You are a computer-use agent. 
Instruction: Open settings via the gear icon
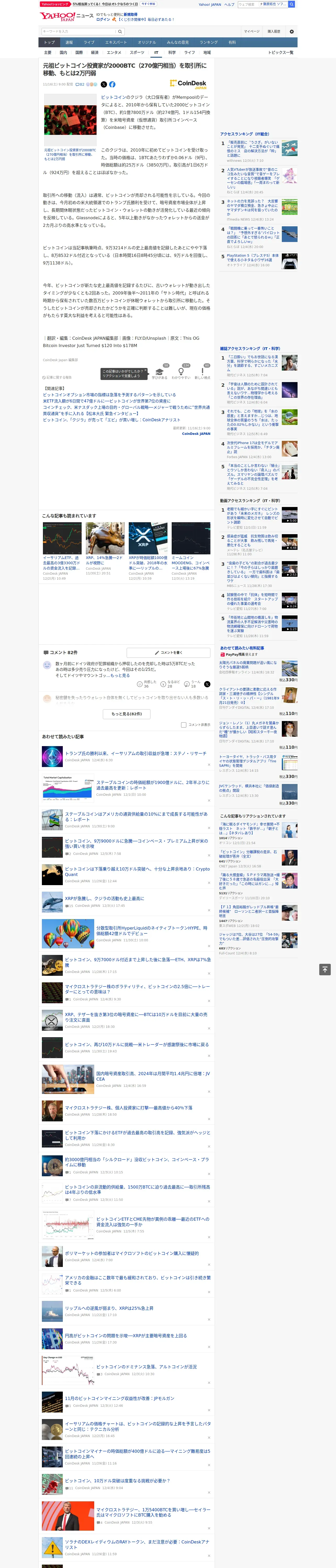click(x=292, y=31)
